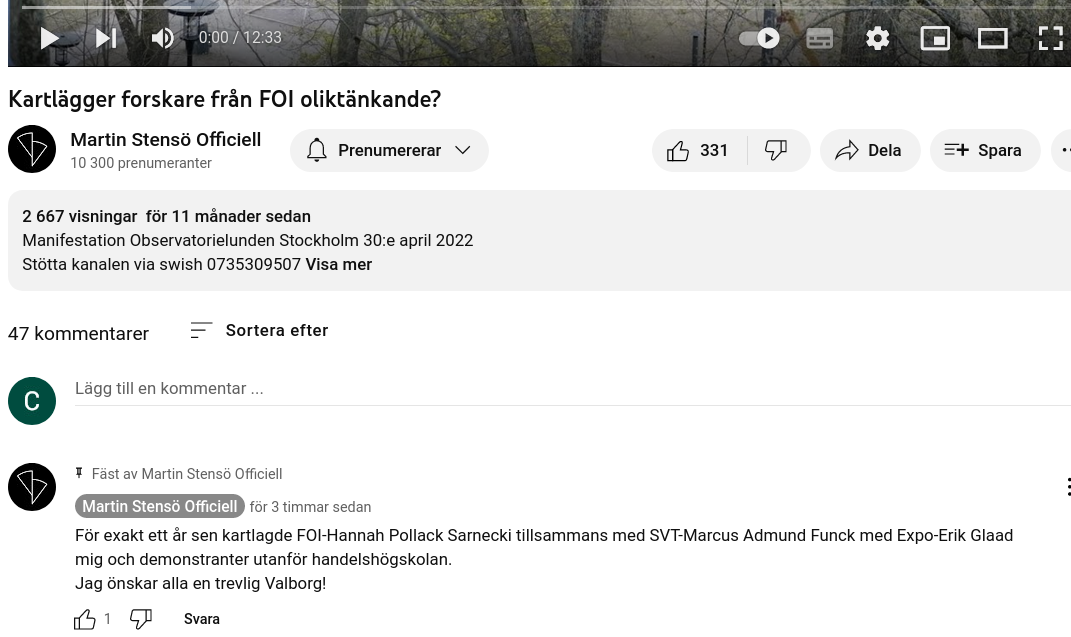Image resolution: width=1071 pixels, height=637 pixels.
Task: Dislike the video
Action: point(777,150)
